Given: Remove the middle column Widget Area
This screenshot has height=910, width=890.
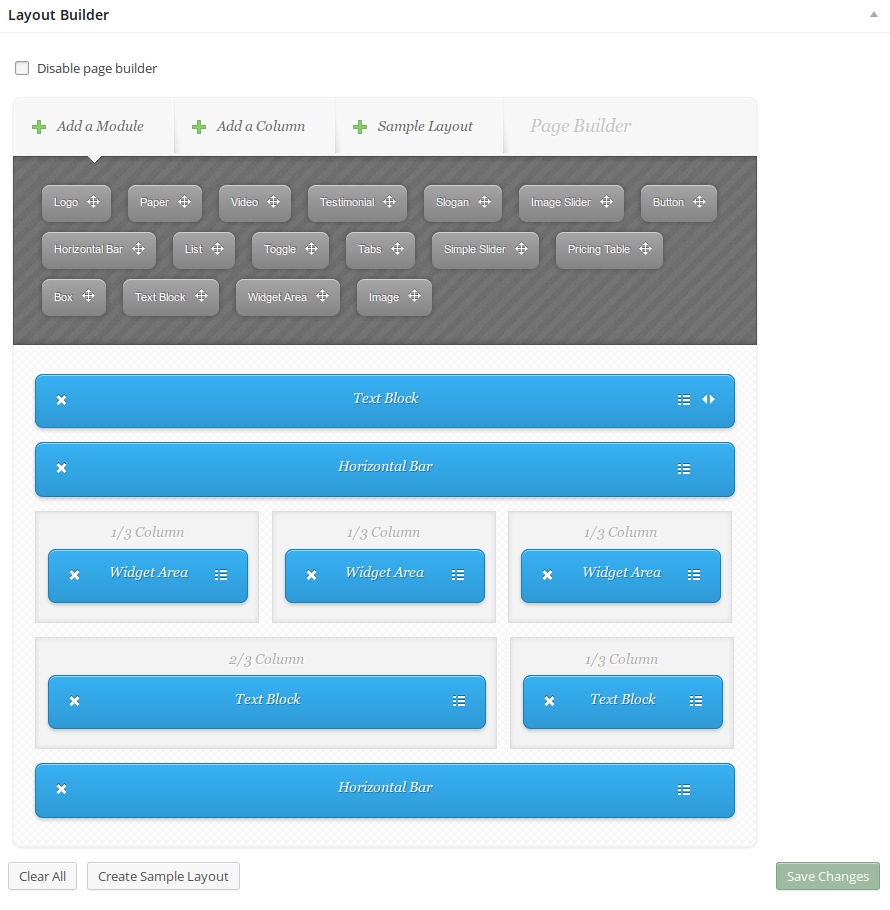Looking at the screenshot, I should click(311, 575).
